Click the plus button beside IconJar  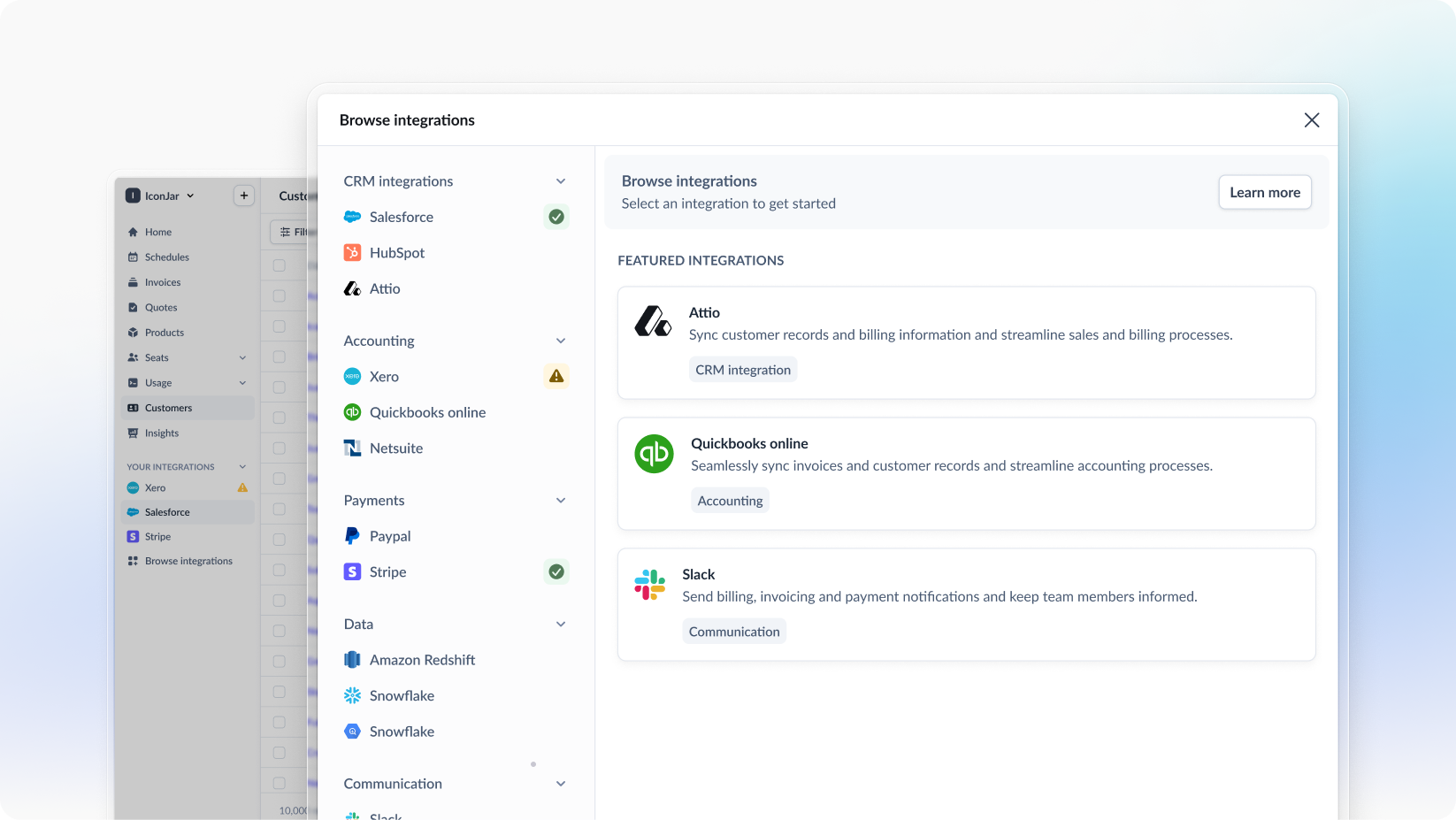[x=244, y=195]
